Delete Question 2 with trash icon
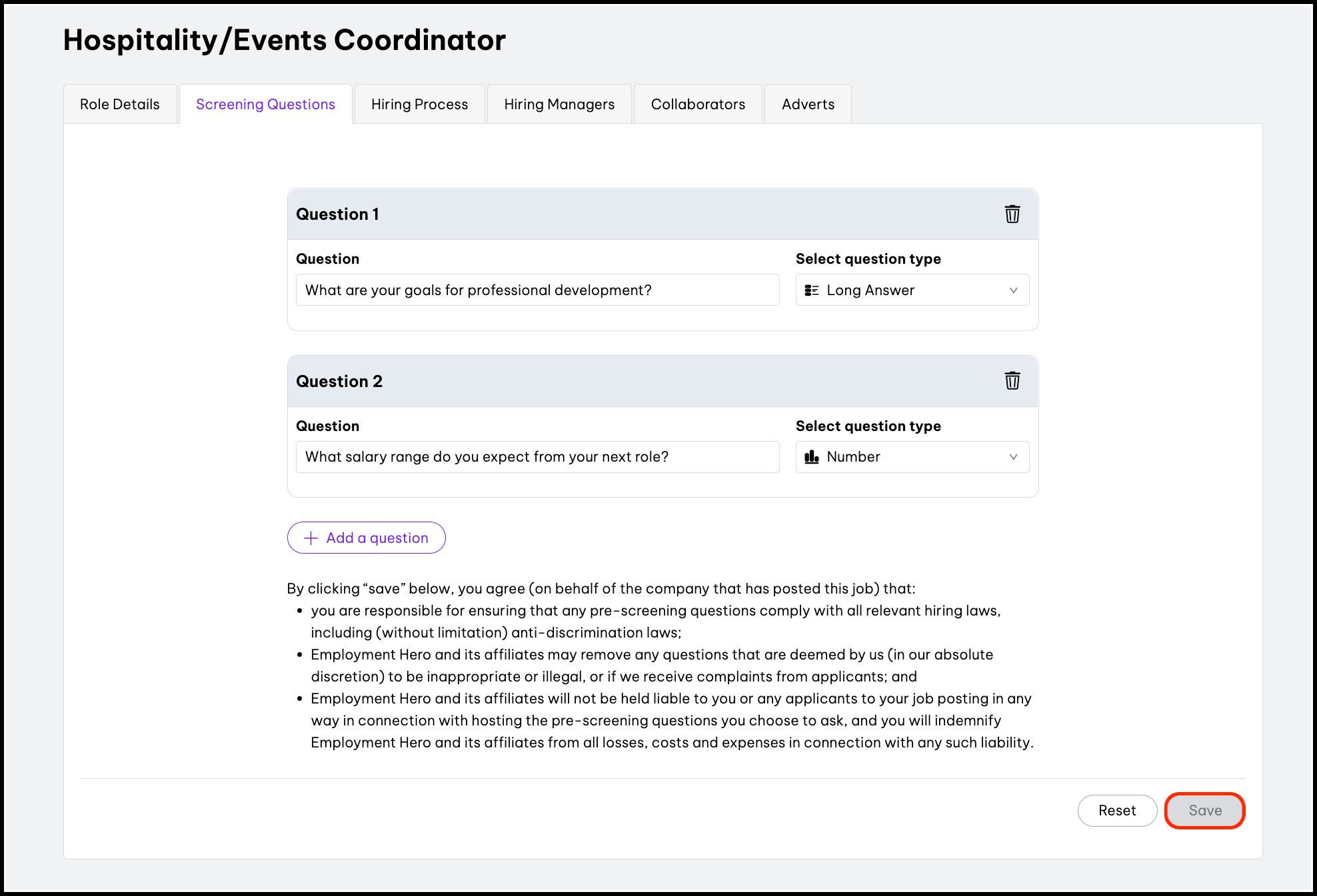The image size is (1317, 896). coord(1012,381)
